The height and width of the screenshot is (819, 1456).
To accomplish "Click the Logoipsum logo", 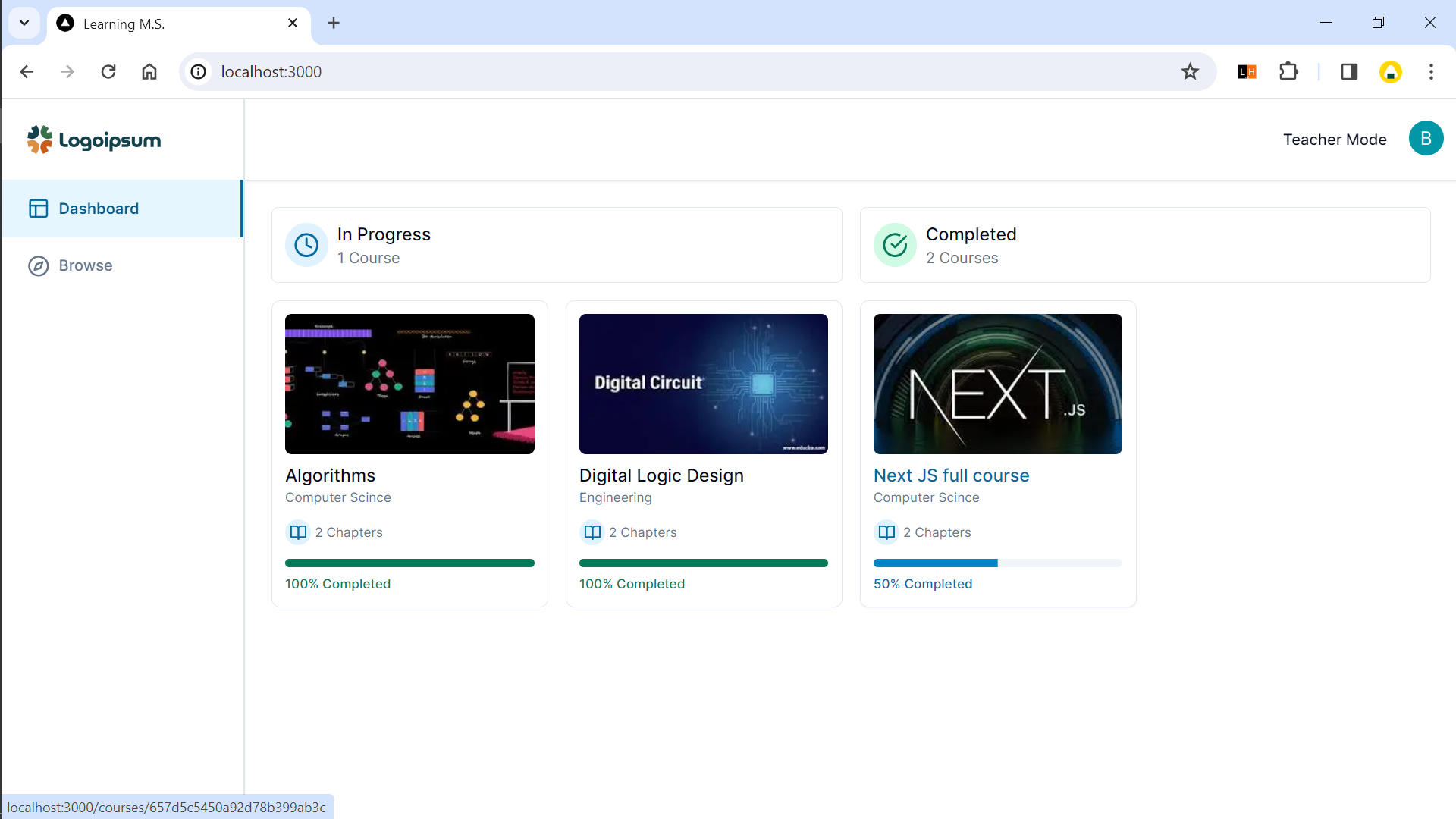I will [x=94, y=140].
